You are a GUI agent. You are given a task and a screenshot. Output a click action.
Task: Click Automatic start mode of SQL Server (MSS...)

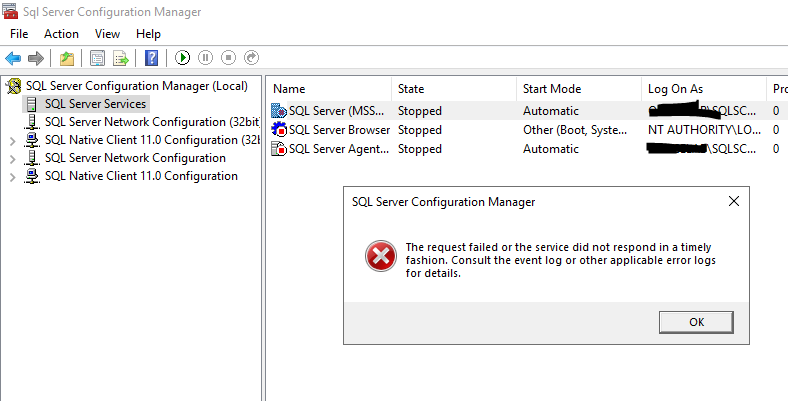pos(551,111)
